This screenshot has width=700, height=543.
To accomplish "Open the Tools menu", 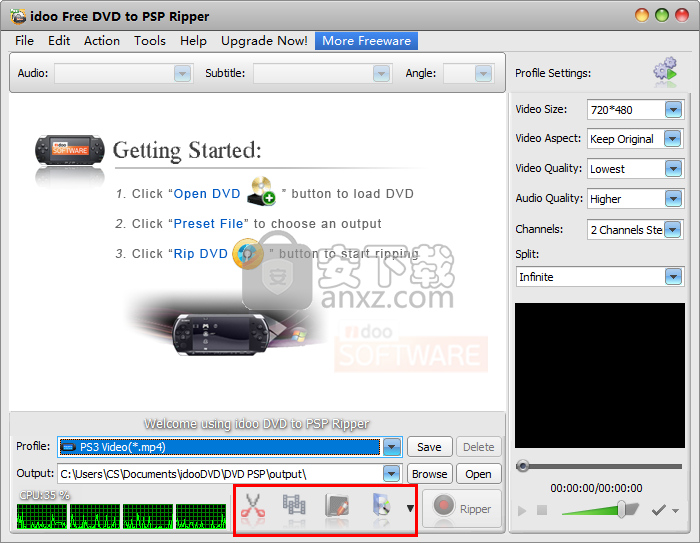I will pos(150,41).
